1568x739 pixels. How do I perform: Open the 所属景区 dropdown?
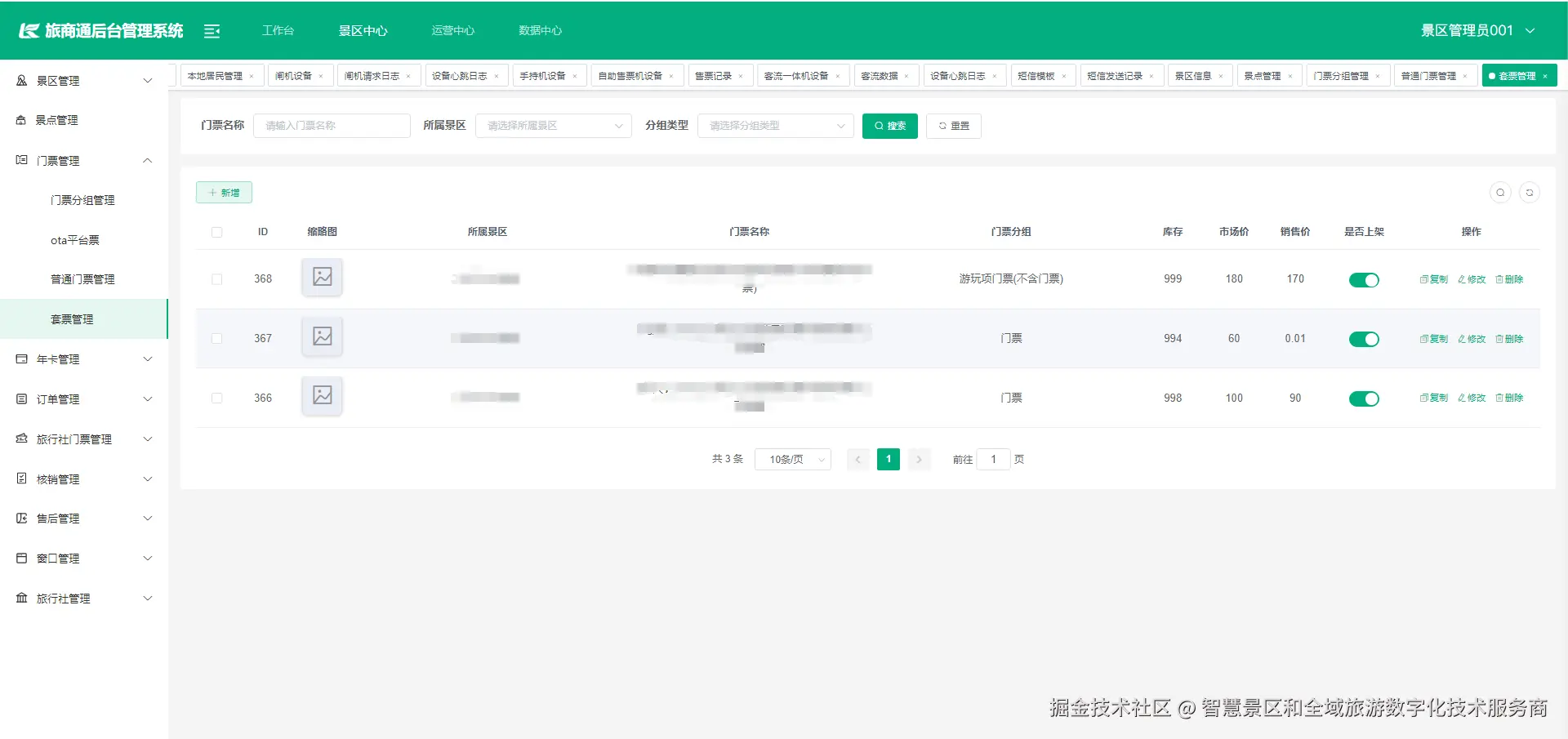tap(553, 126)
